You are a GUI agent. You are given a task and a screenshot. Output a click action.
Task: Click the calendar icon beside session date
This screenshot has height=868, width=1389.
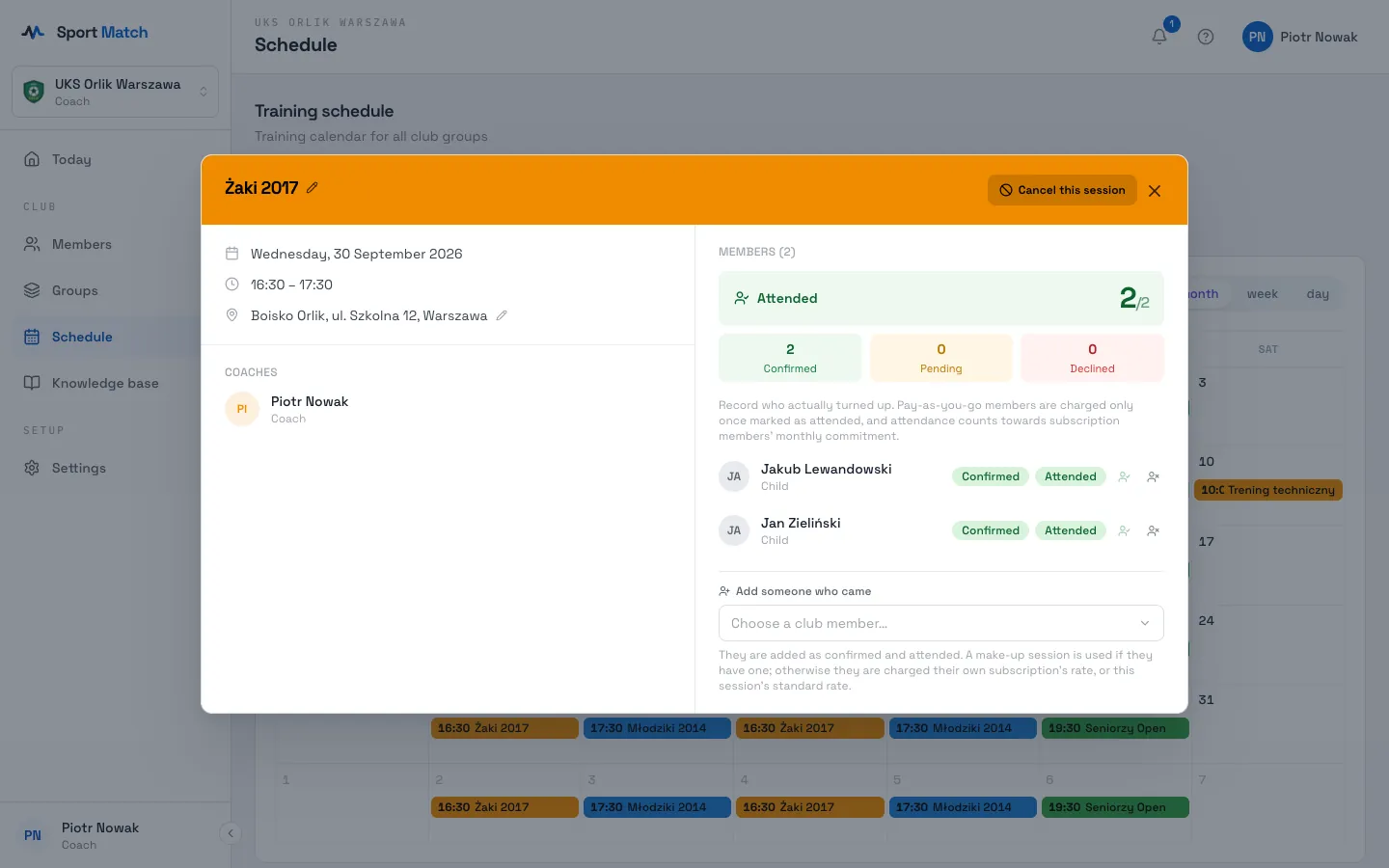(x=231, y=254)
